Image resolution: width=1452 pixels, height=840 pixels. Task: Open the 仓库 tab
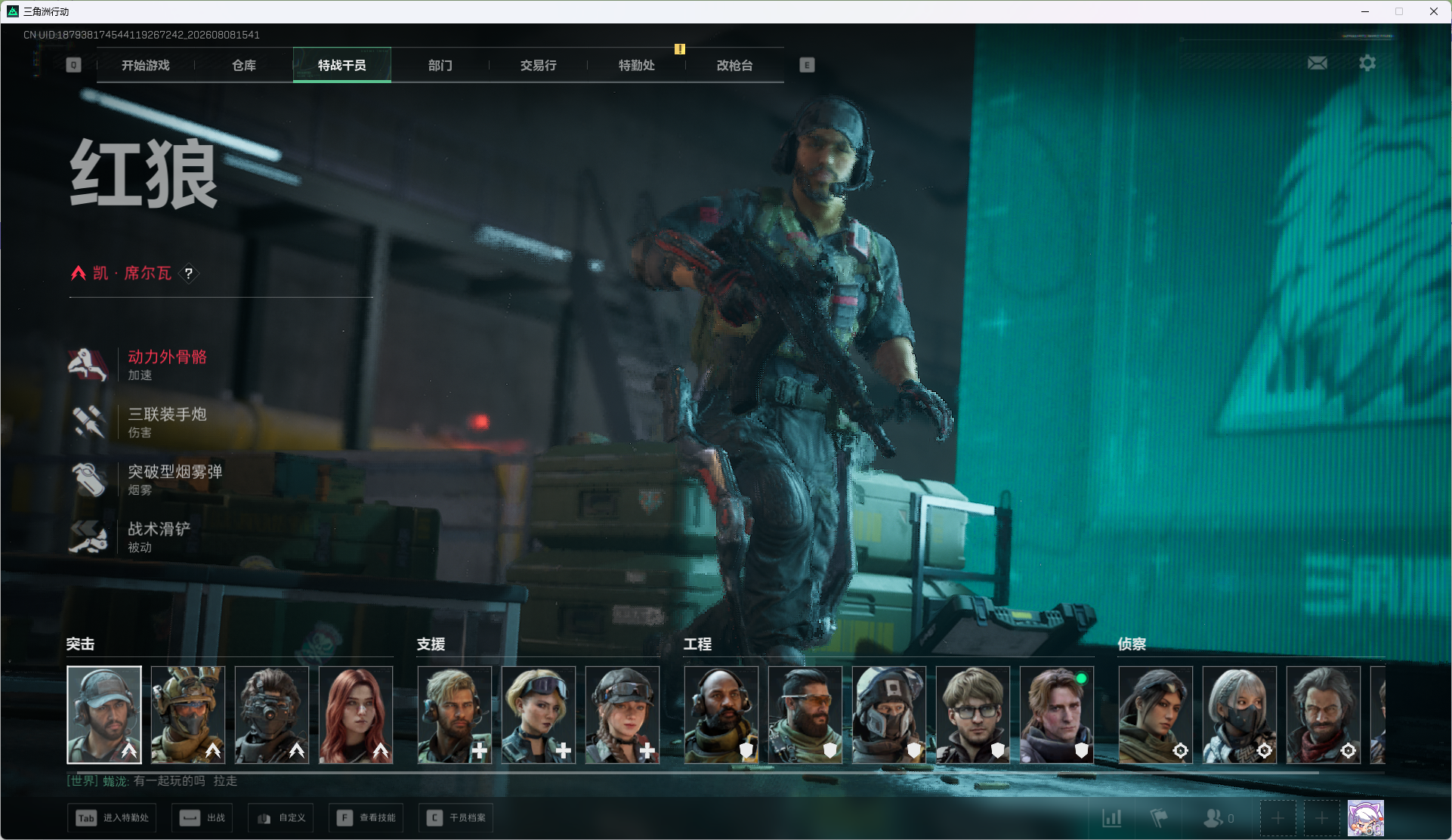pos(244,66)
